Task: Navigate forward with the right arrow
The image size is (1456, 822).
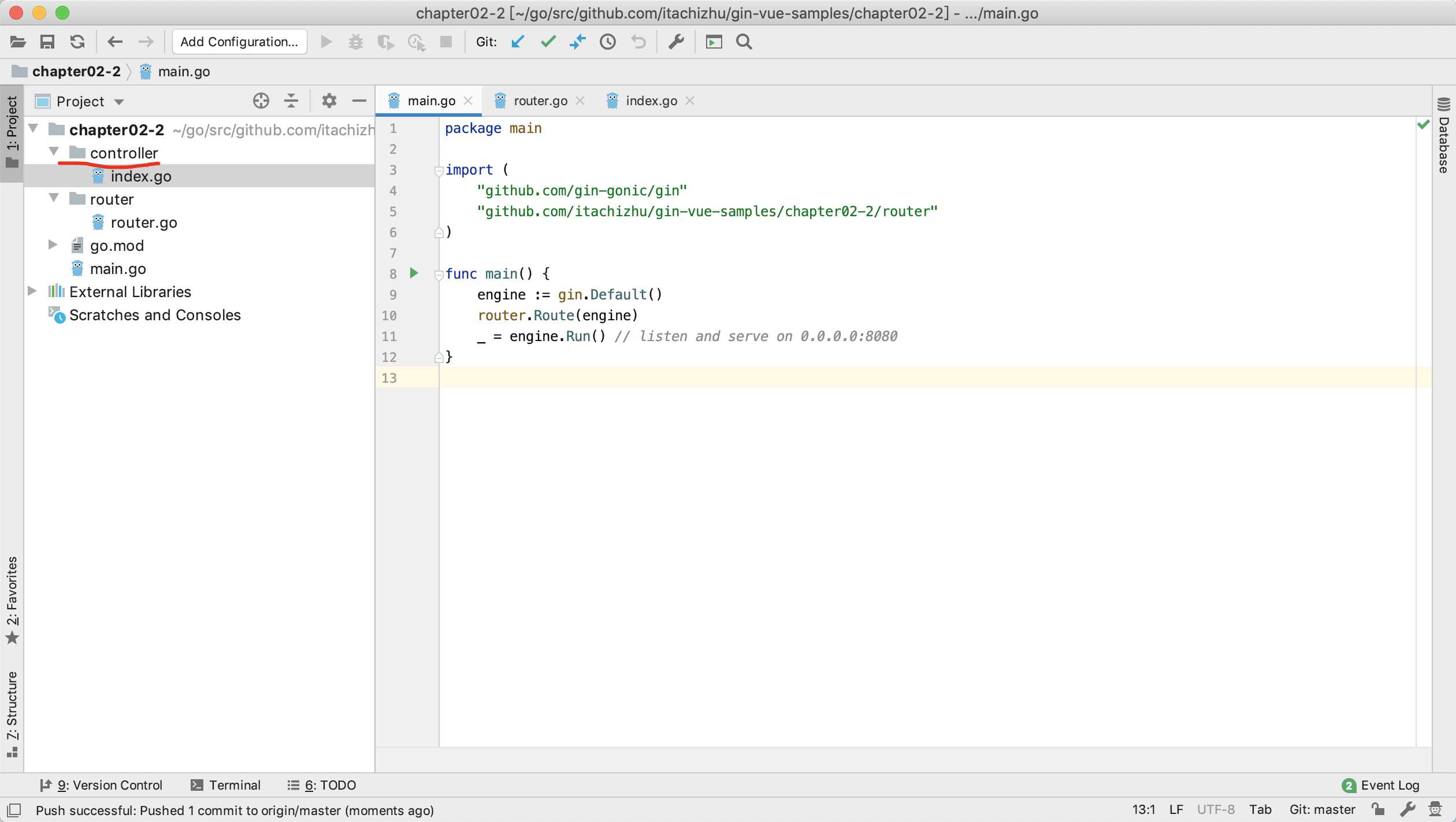Action: (146, 42)
